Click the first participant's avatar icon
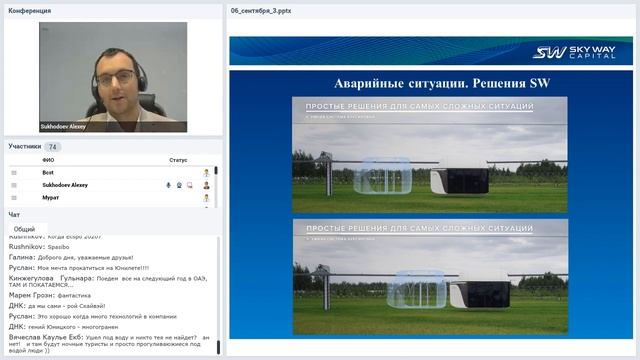640x360 pixels. coord(207,173)
